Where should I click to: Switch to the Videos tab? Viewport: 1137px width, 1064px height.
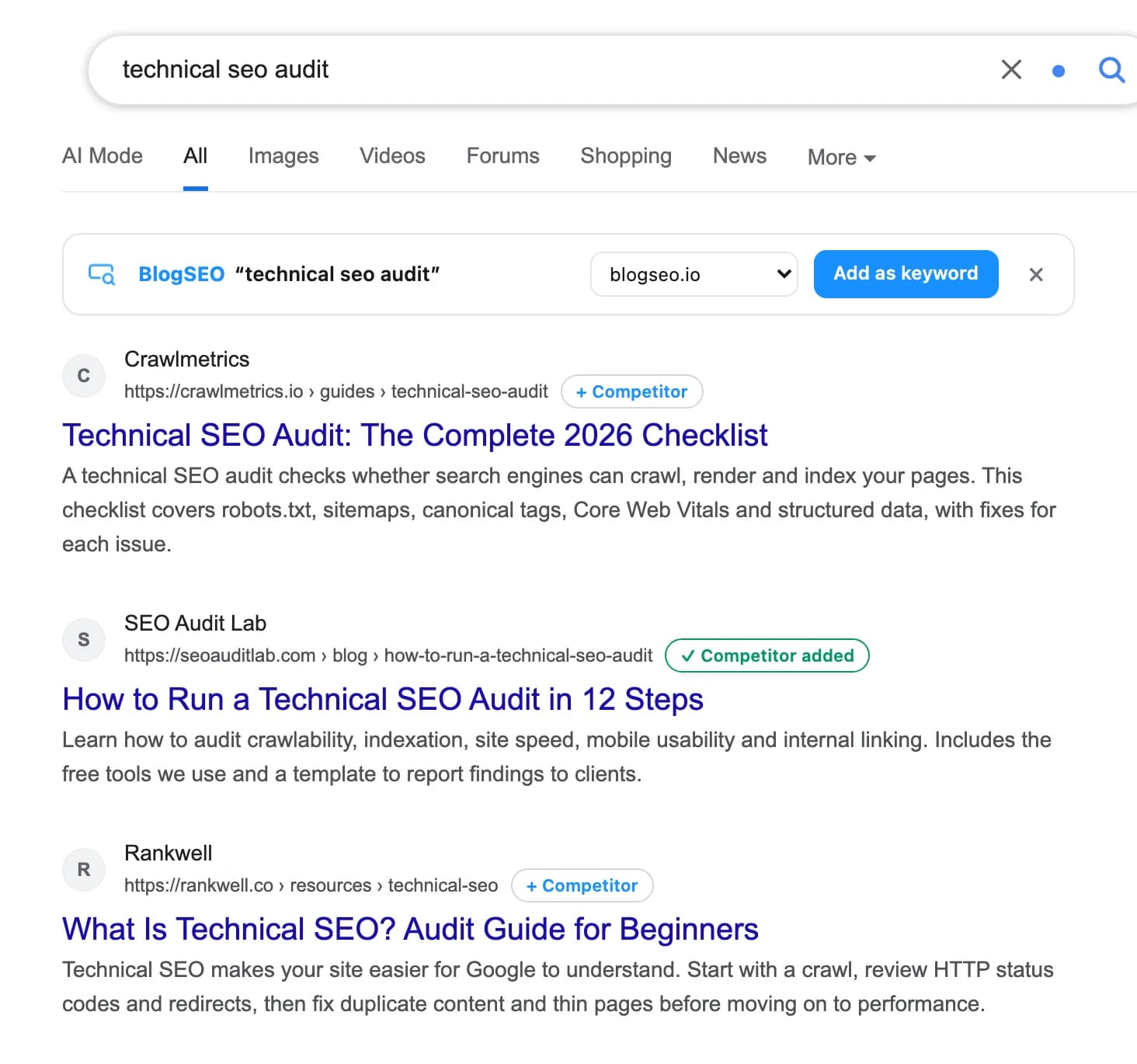click(x=392, y=156)
